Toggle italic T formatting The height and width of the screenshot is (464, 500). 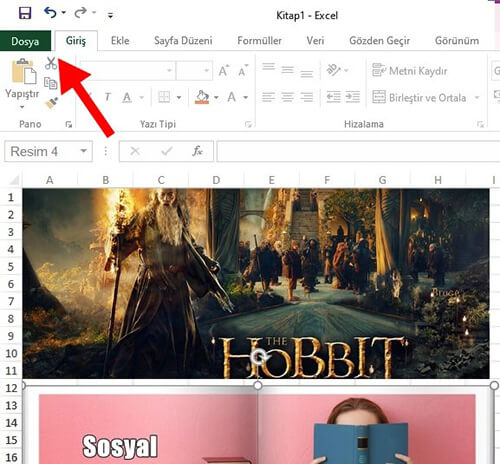point(107,97)
